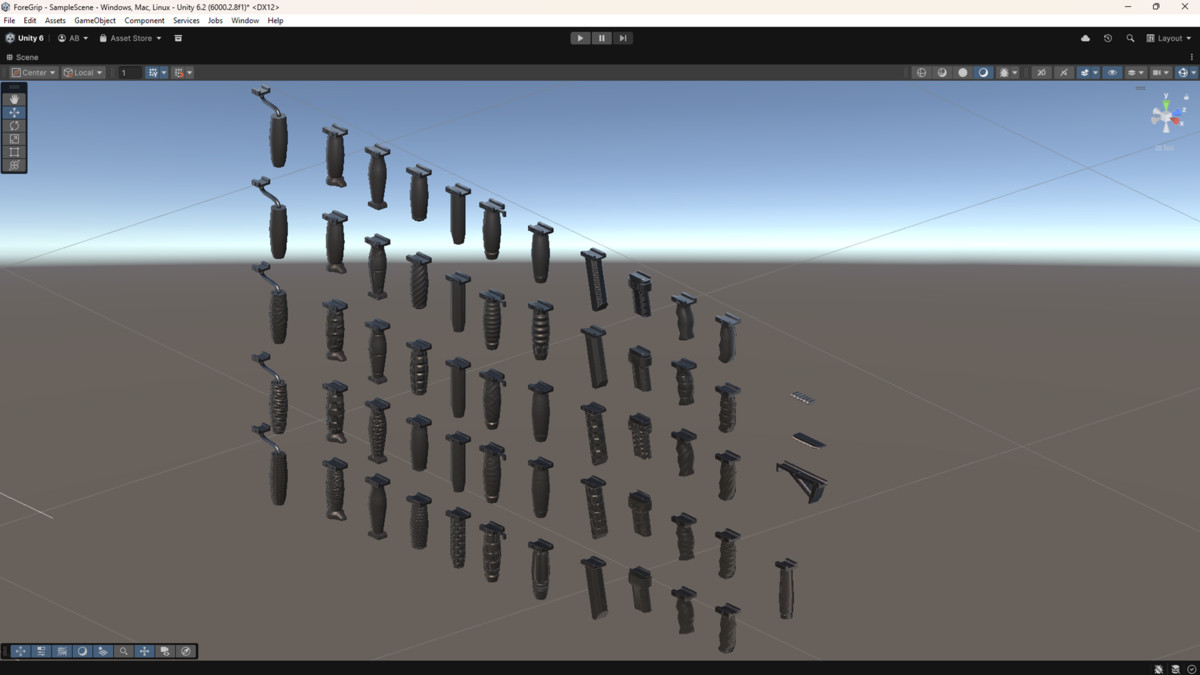Select the Hand view tool

(x=13, y=98)
